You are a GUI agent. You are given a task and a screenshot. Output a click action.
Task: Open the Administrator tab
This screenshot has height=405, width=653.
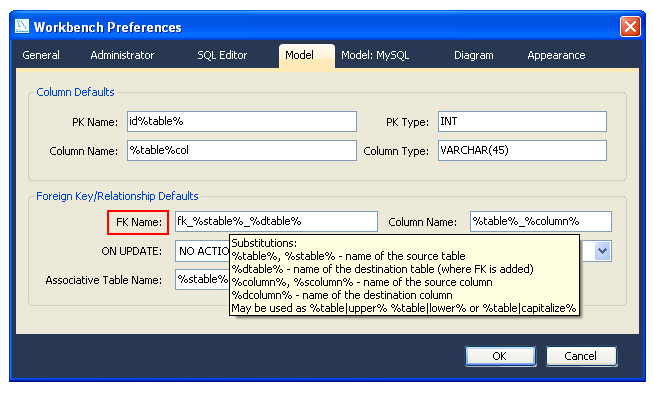coord(122,55)
